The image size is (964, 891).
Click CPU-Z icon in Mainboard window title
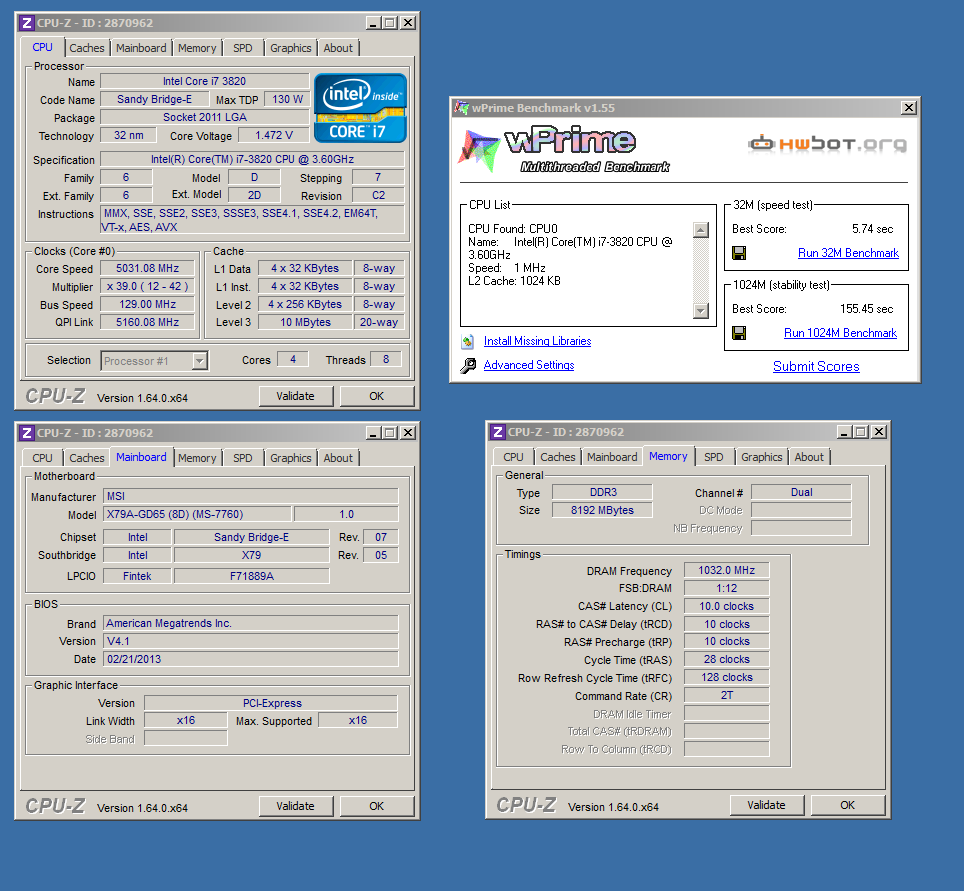[26, 433]
